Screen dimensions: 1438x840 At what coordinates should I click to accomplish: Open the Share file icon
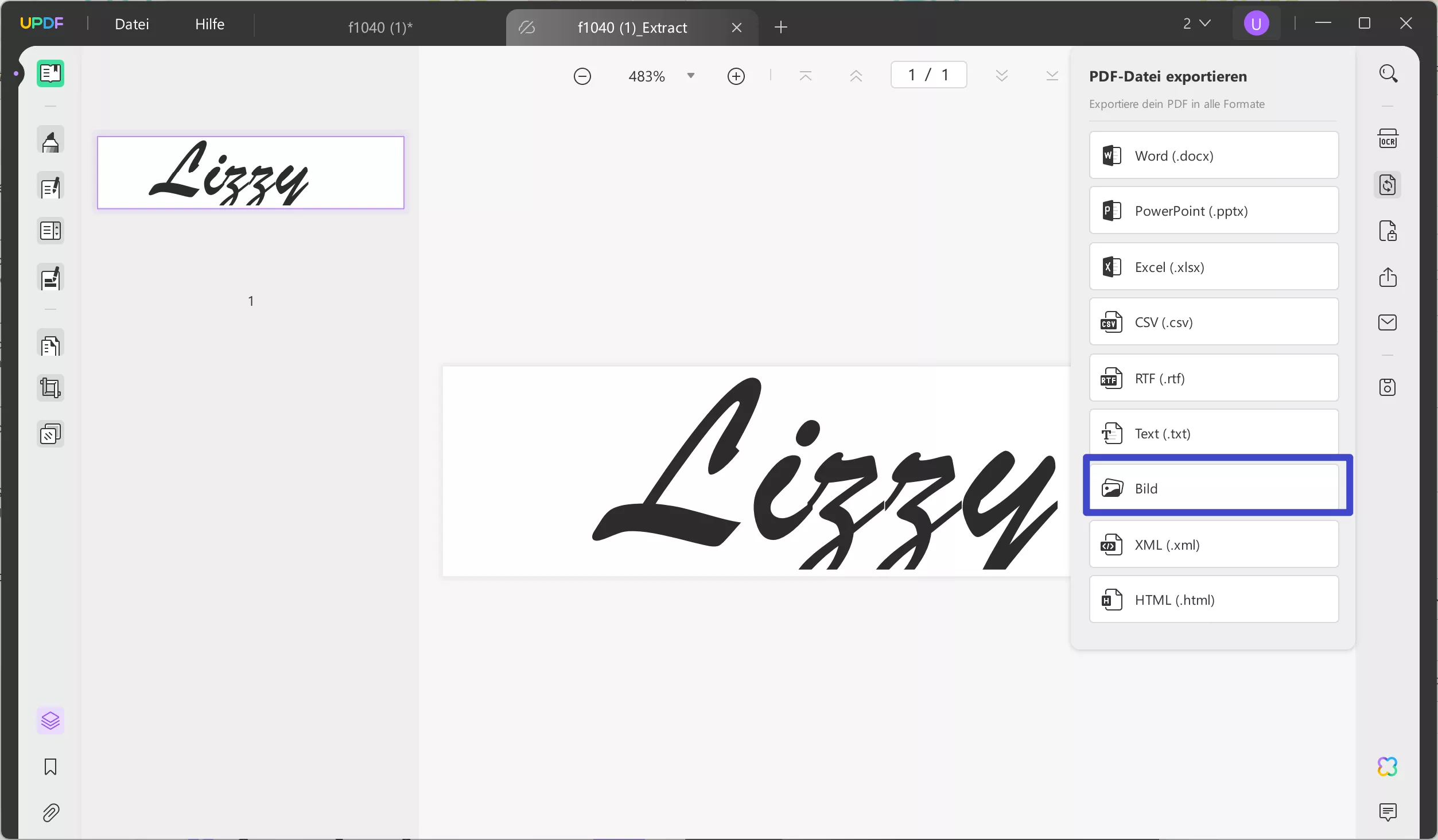[x=1388, y=277]
